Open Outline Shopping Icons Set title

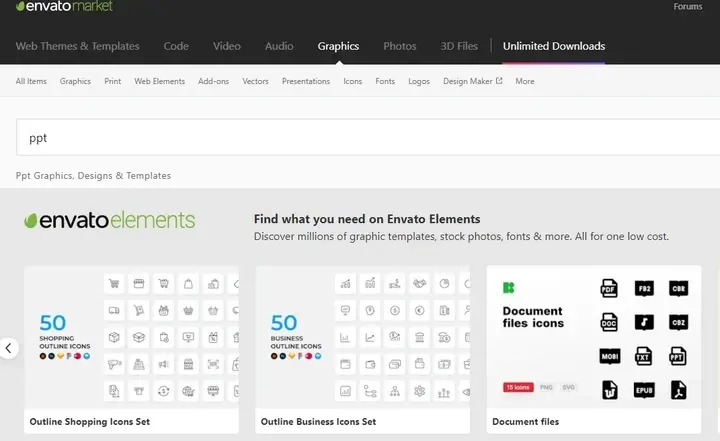click(x=90, y=421)
